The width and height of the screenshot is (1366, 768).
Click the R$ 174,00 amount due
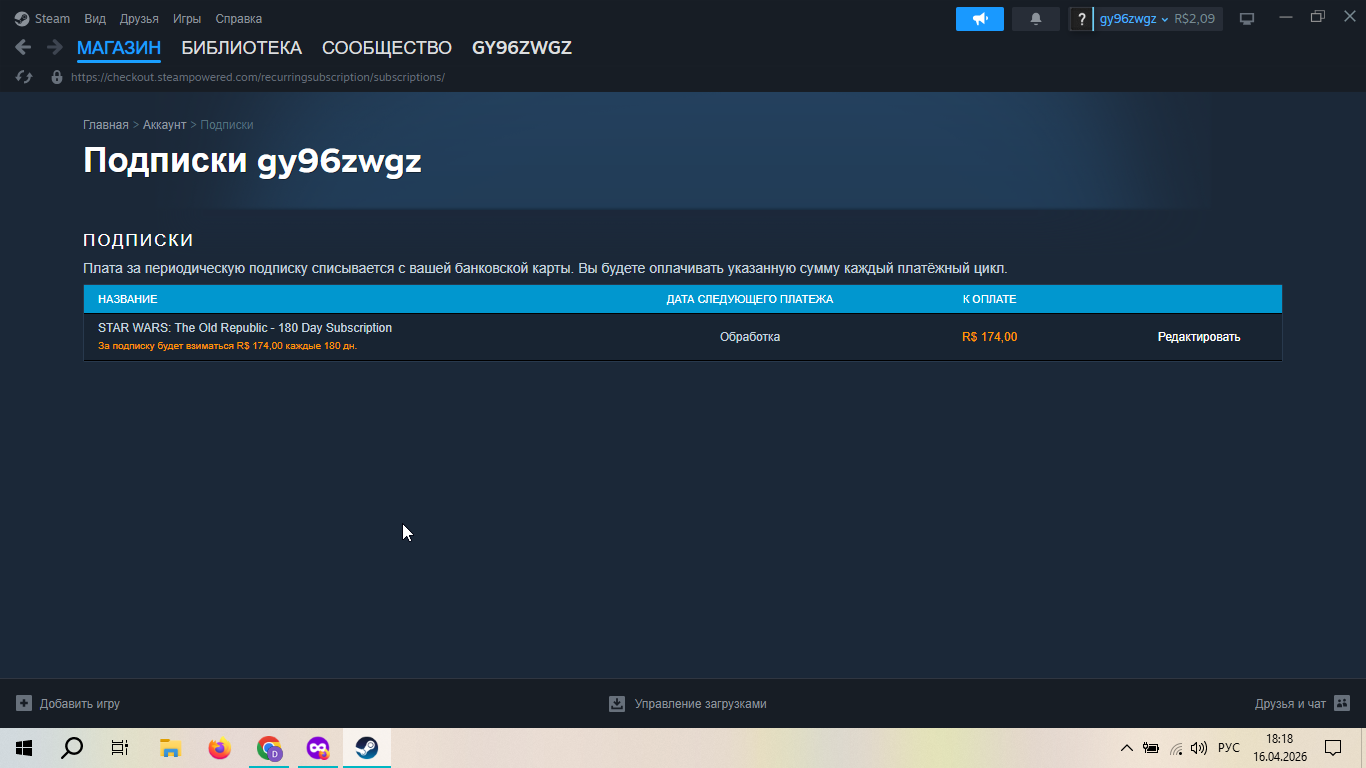click(x=990, y=337)
